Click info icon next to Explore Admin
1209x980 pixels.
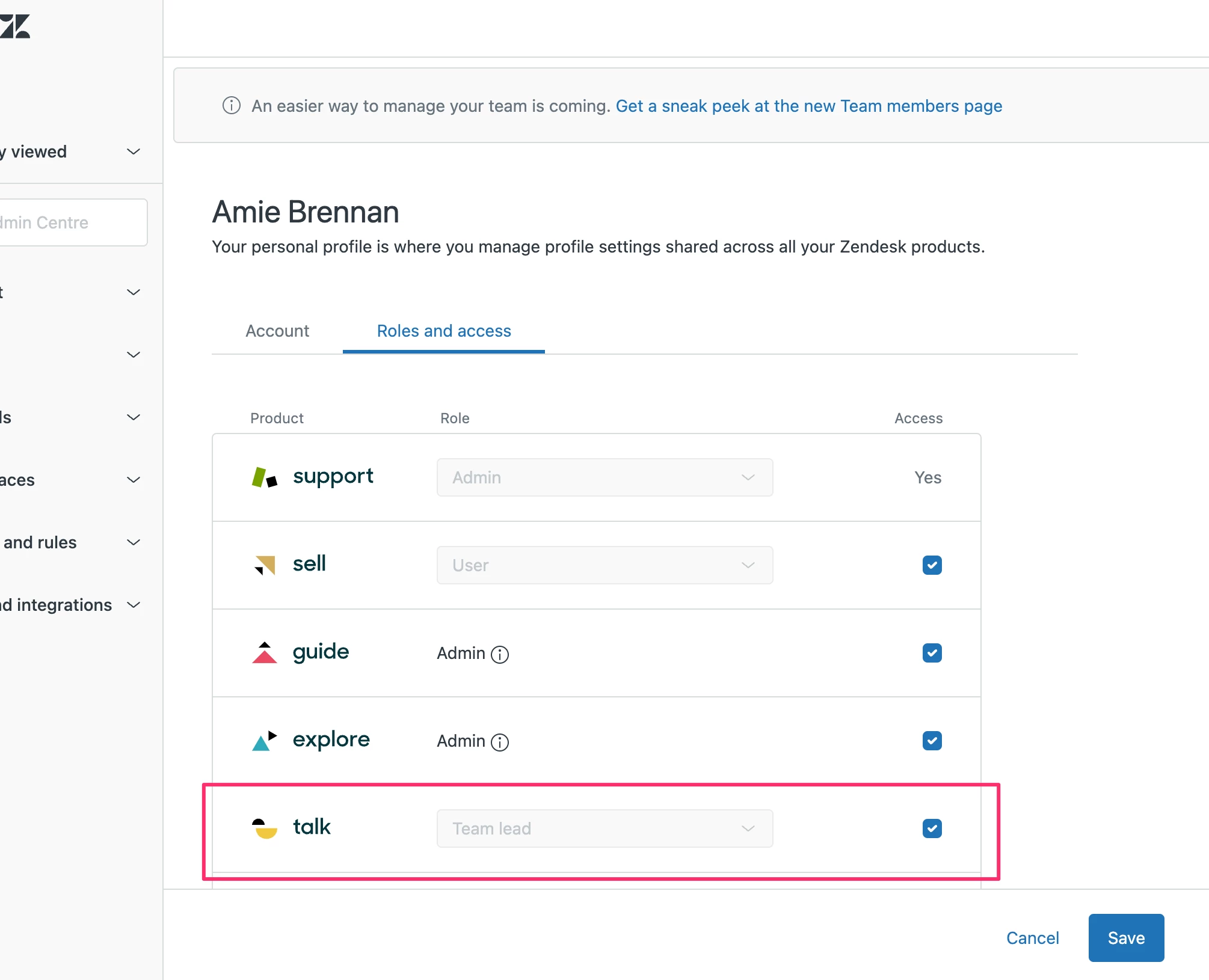[x=500, y=742]
